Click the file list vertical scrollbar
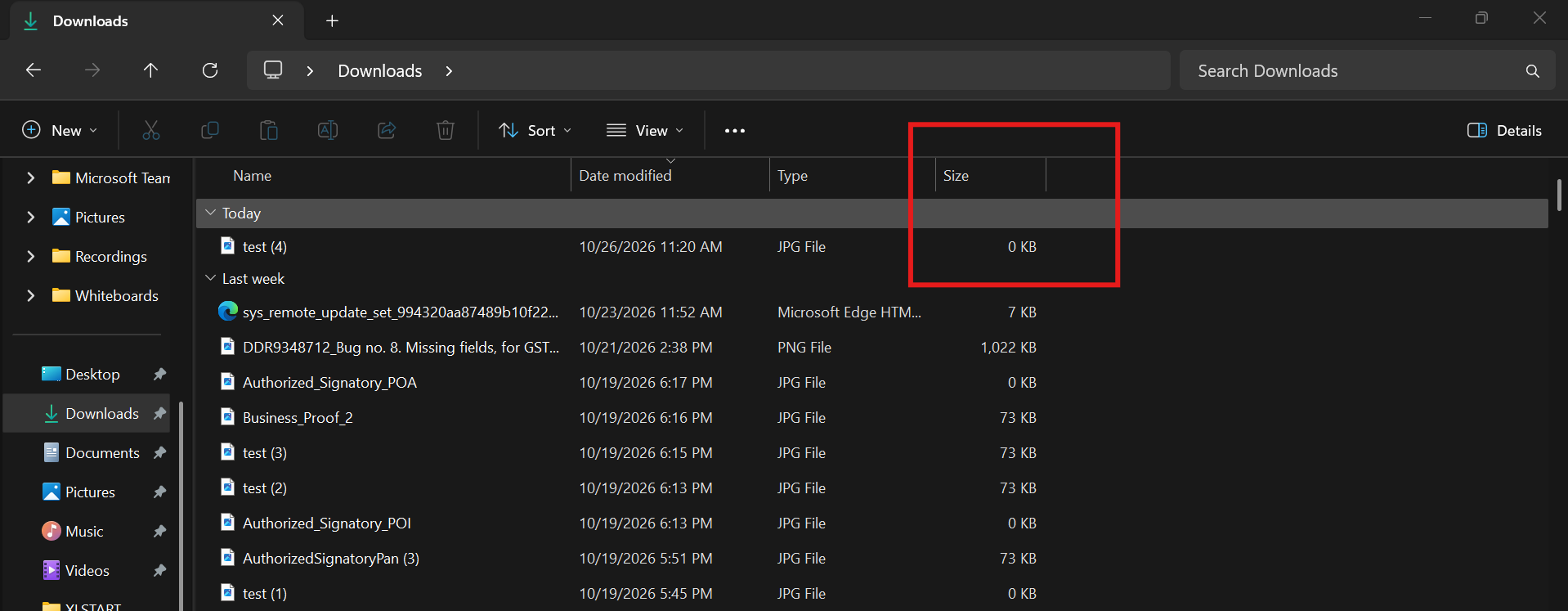The height and width of the screenshot is (611, 1568). [1559, 195]
